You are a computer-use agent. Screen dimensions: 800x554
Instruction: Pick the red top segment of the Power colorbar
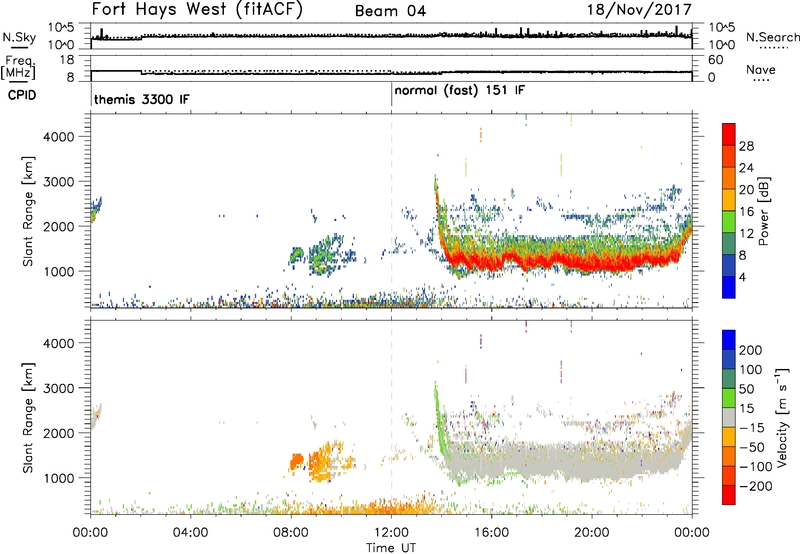(729, 134)
